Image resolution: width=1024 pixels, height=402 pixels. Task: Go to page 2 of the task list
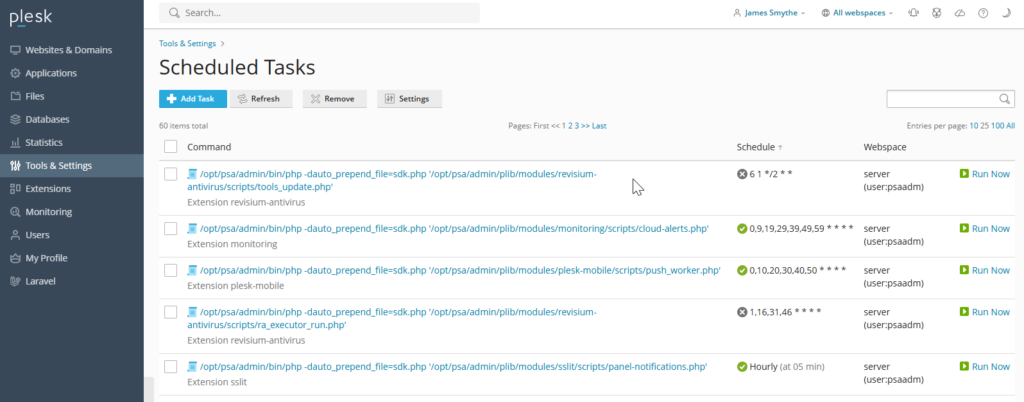569,126
